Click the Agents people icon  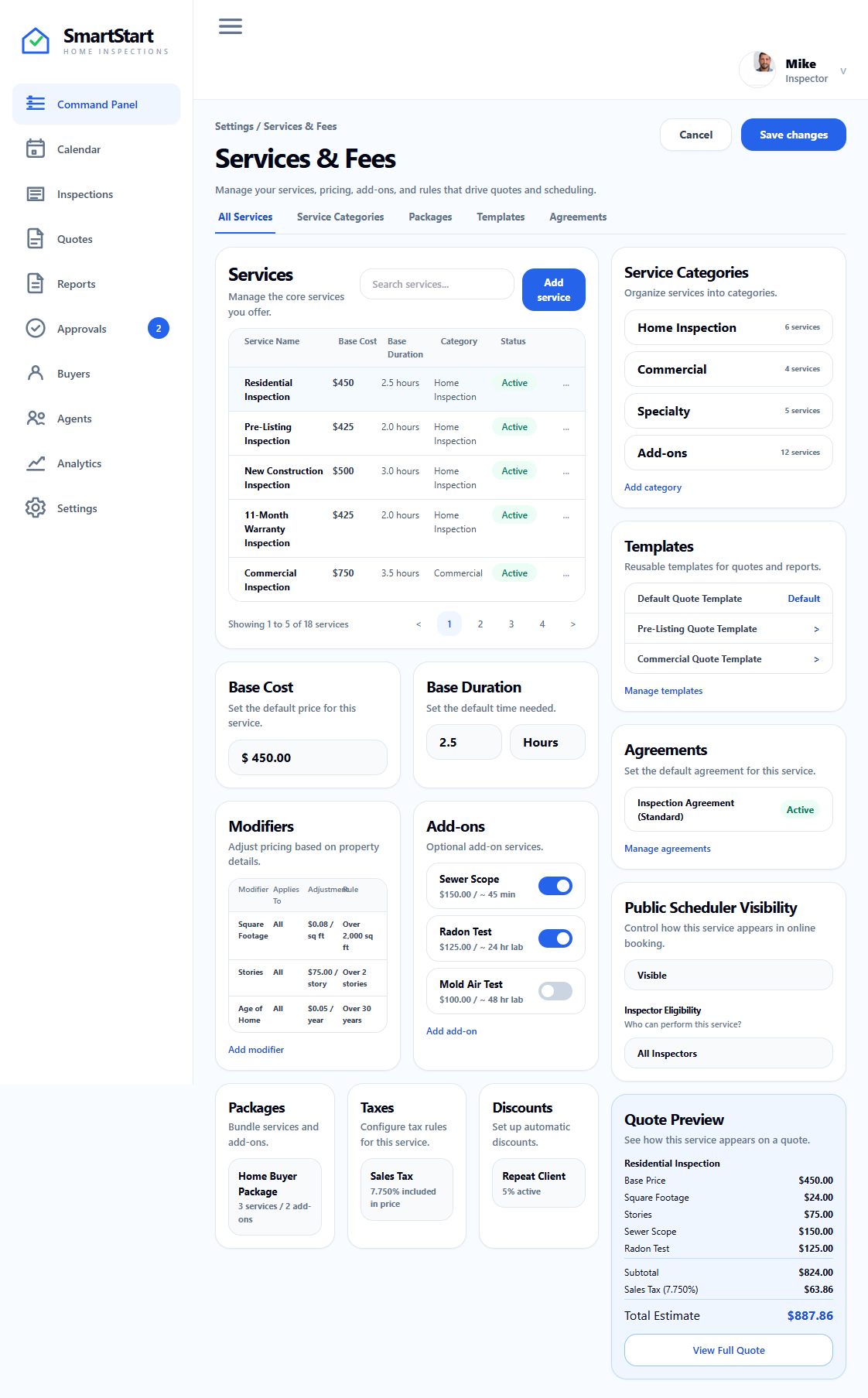pos(36,418)
